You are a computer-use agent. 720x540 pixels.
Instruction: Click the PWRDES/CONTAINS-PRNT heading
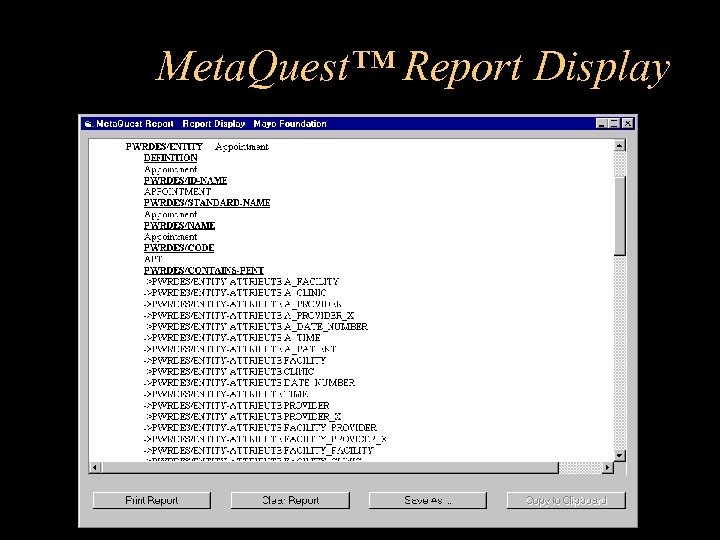[x=203, y=270]
